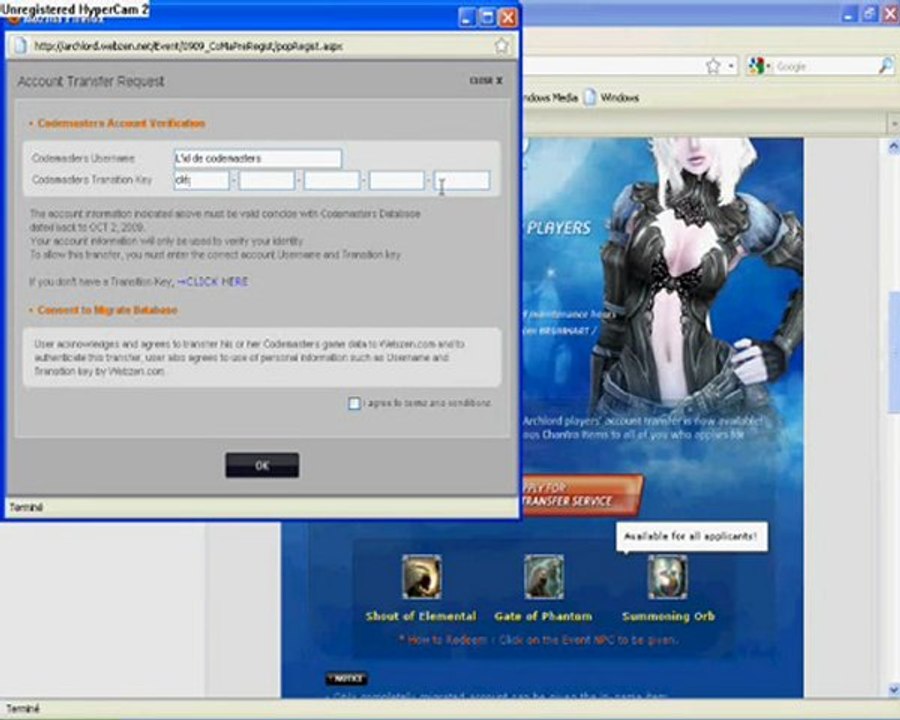This screenshot has width=900, height=720.
Task: Click the bookmark star in main browser window
Action: point(713,66)
